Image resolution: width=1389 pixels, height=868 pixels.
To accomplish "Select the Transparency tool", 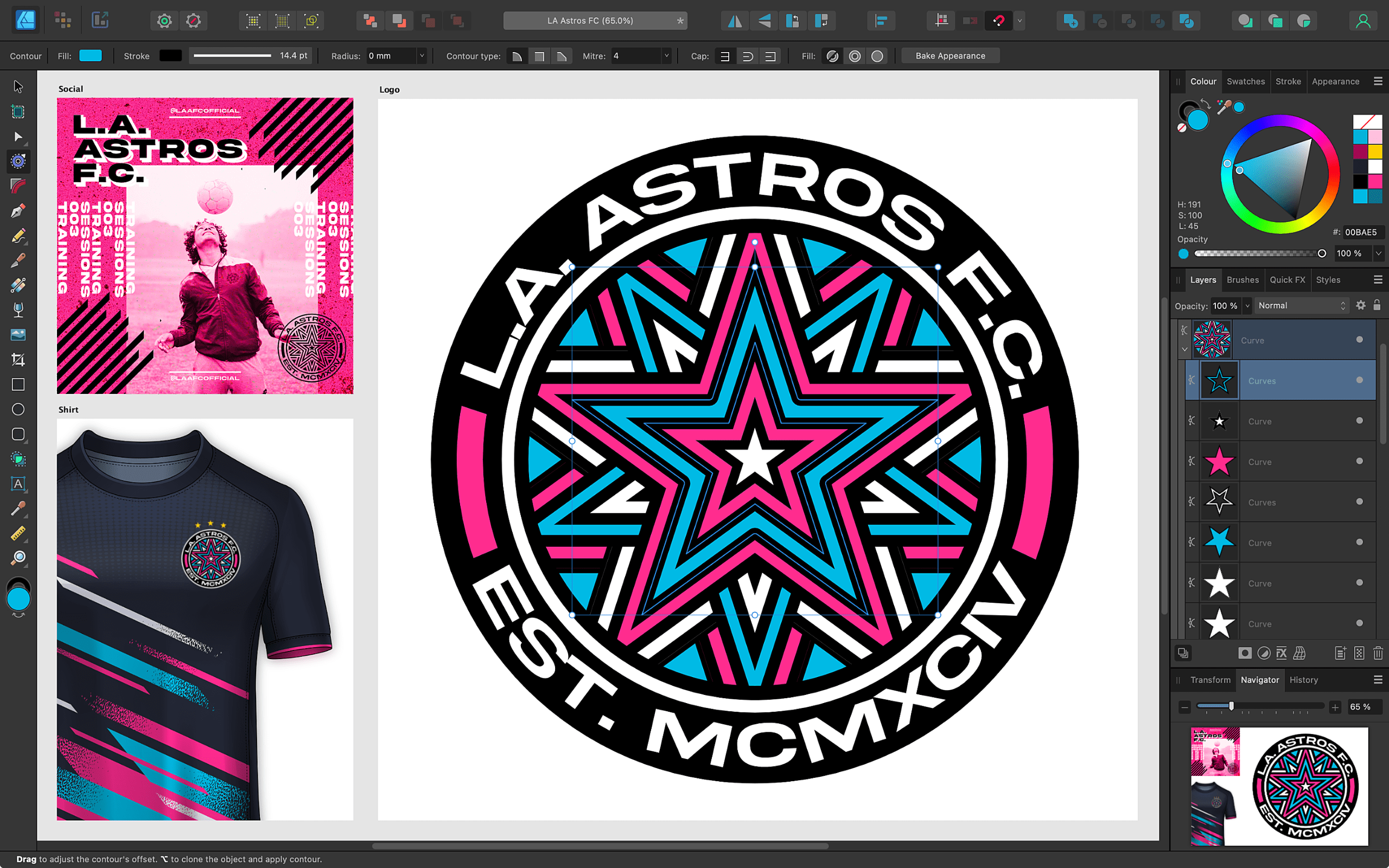I will (18, 310).
